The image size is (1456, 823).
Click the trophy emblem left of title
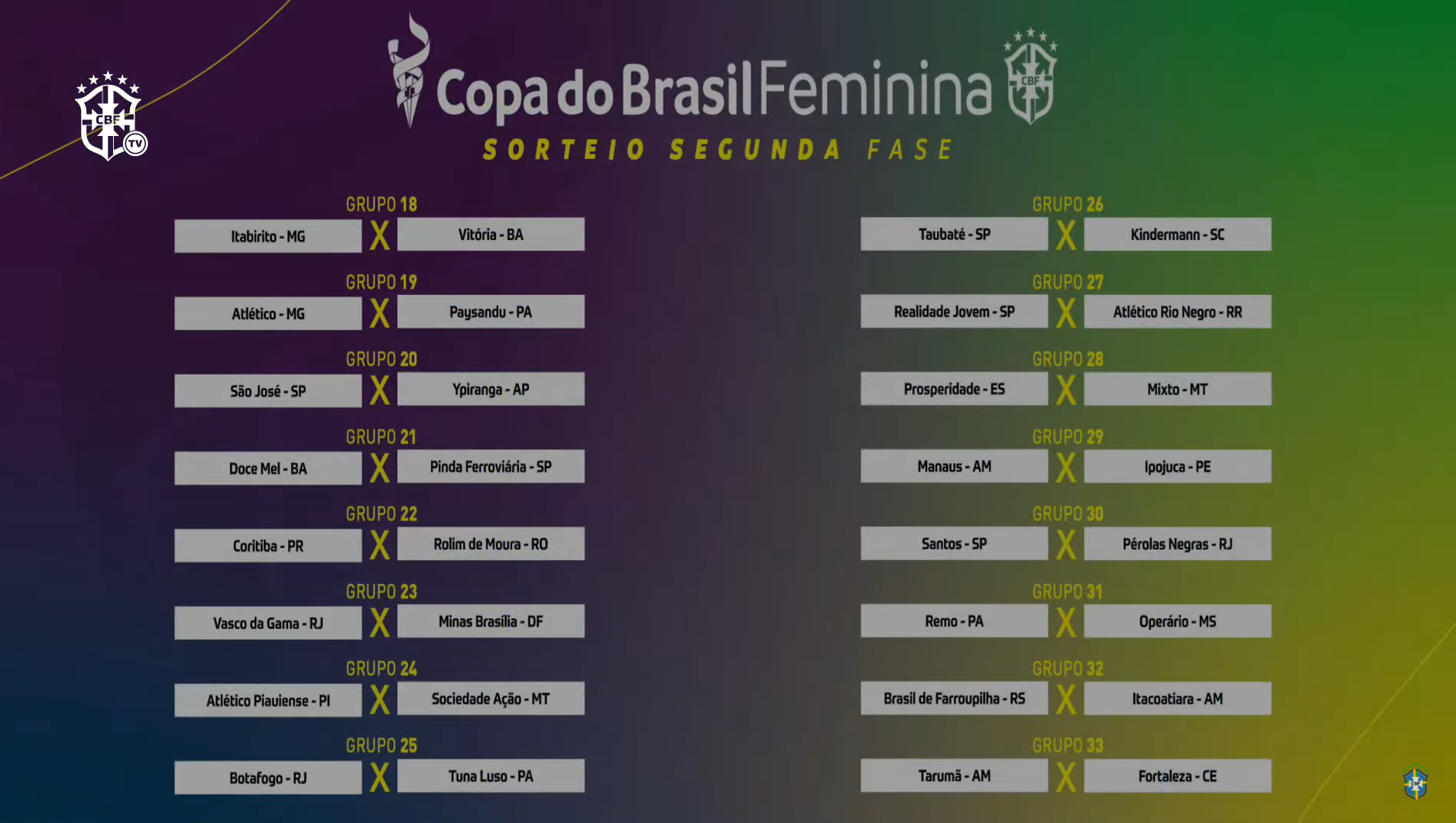(x=409, y=70)
